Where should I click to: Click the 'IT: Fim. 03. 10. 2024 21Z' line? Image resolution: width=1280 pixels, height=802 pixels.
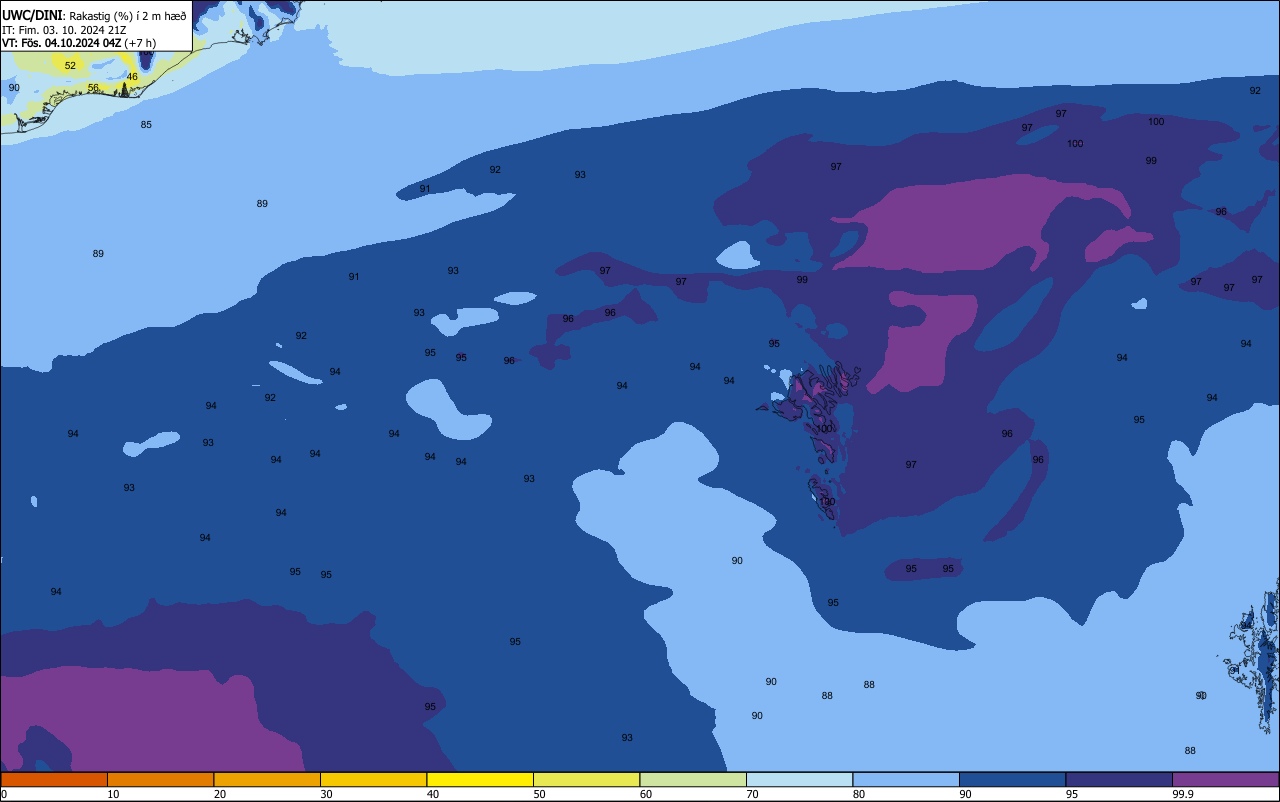pos(64,29)
